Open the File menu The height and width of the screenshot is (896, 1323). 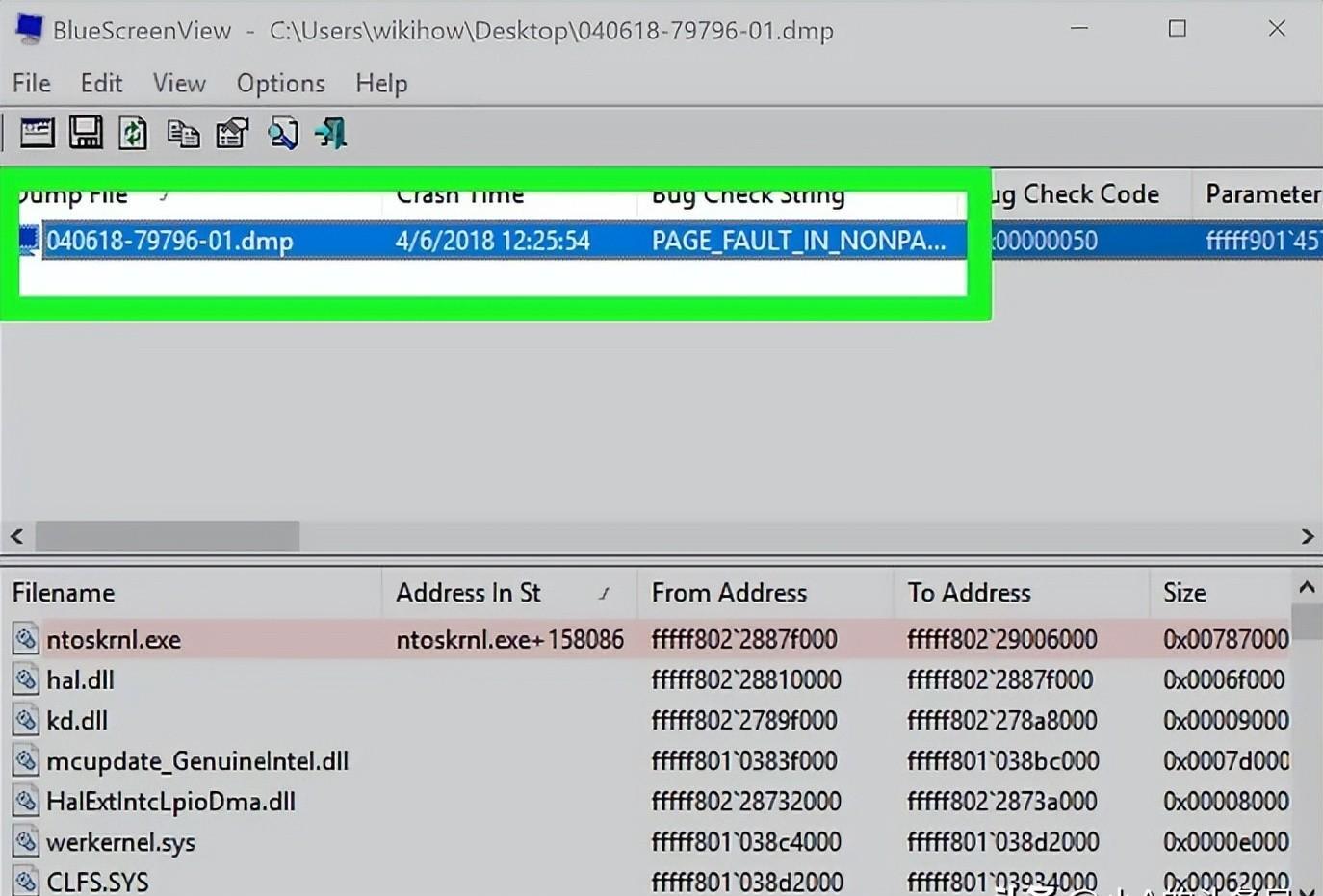coord(32,83)
